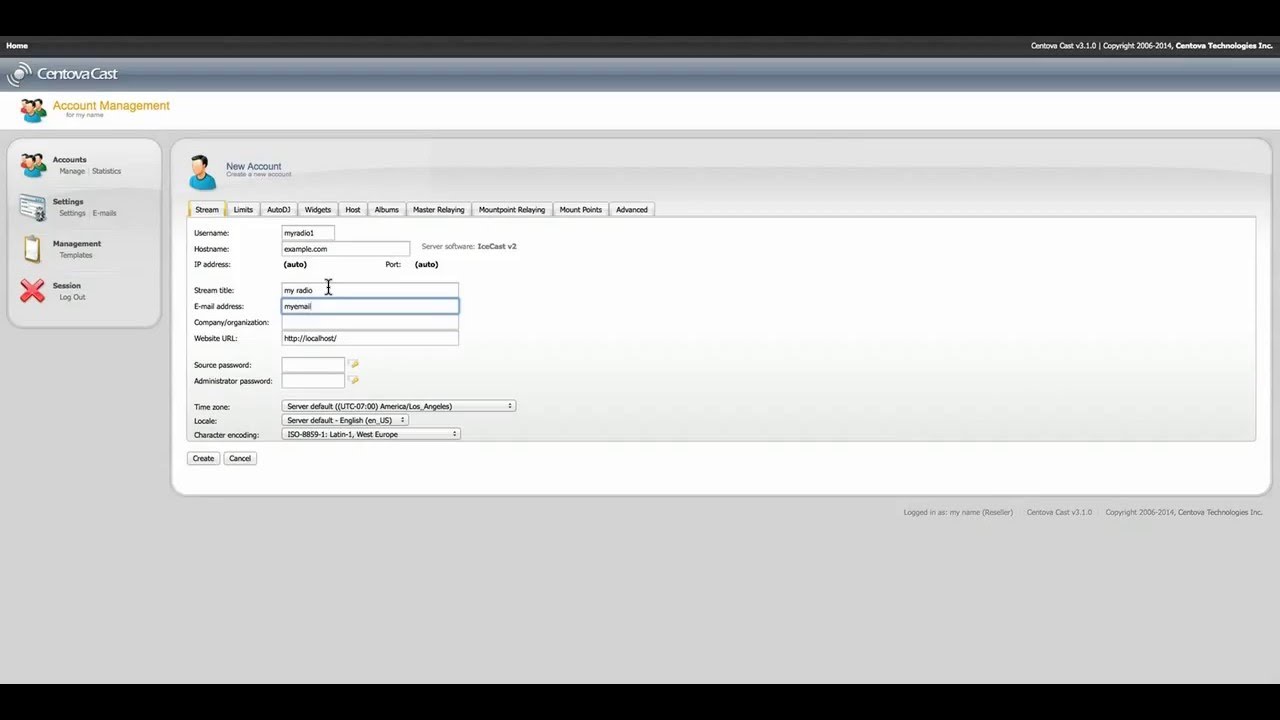Click the Username input field

pos(308,233)
